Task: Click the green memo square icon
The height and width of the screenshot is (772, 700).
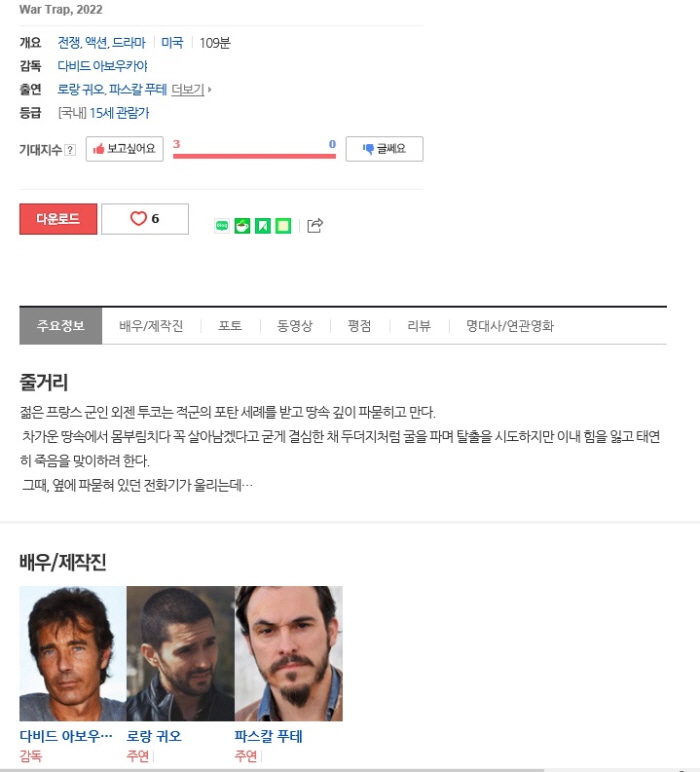Action: pyautogui.click(x=283, y=226)
